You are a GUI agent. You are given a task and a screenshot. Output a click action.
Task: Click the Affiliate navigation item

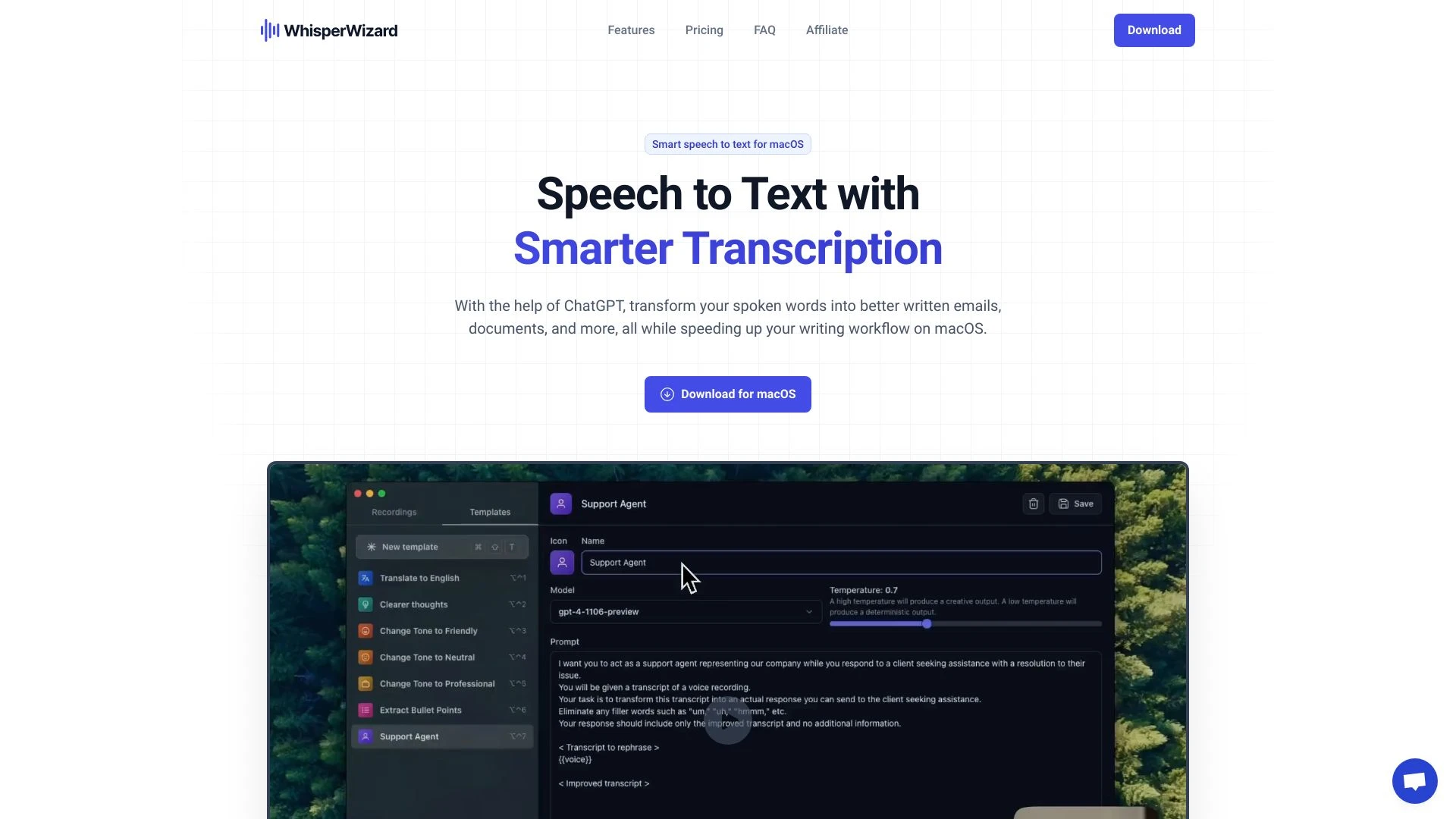pos(826,30)
